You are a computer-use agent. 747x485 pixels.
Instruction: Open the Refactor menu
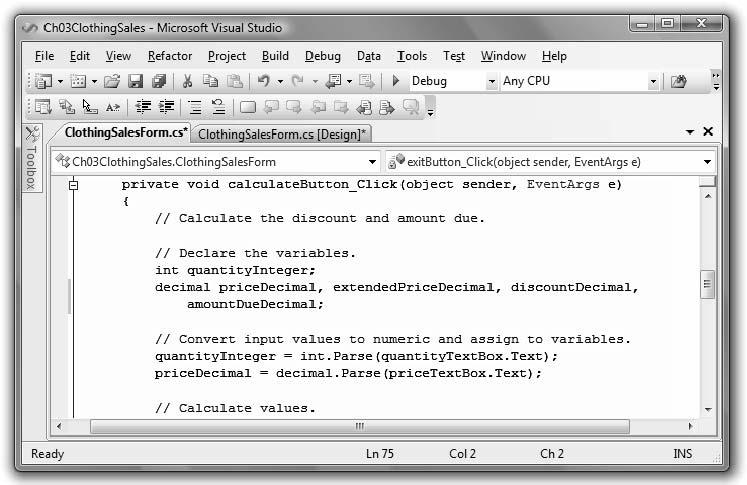[170, 56]
